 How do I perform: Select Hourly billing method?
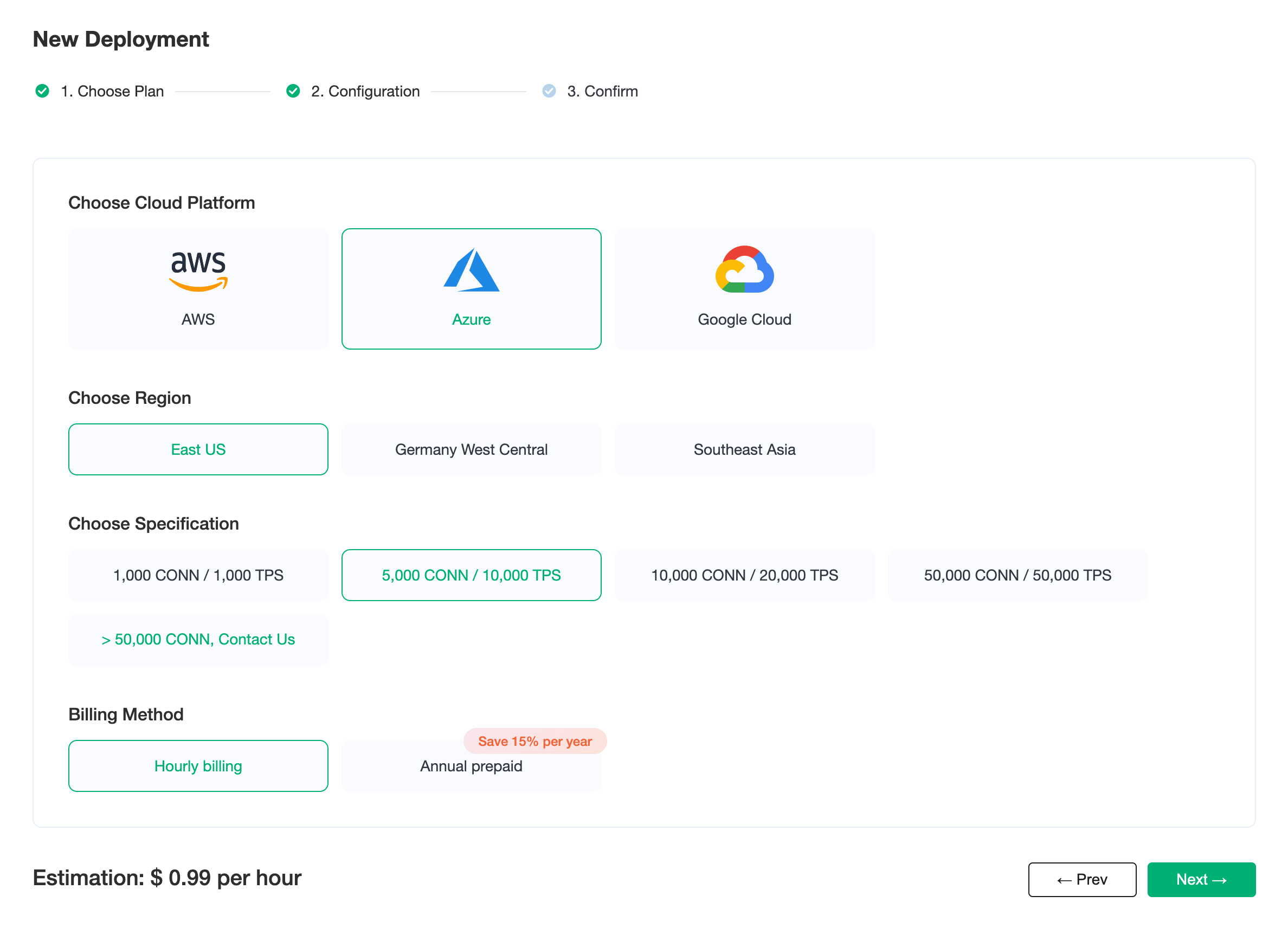click(198, 765)
